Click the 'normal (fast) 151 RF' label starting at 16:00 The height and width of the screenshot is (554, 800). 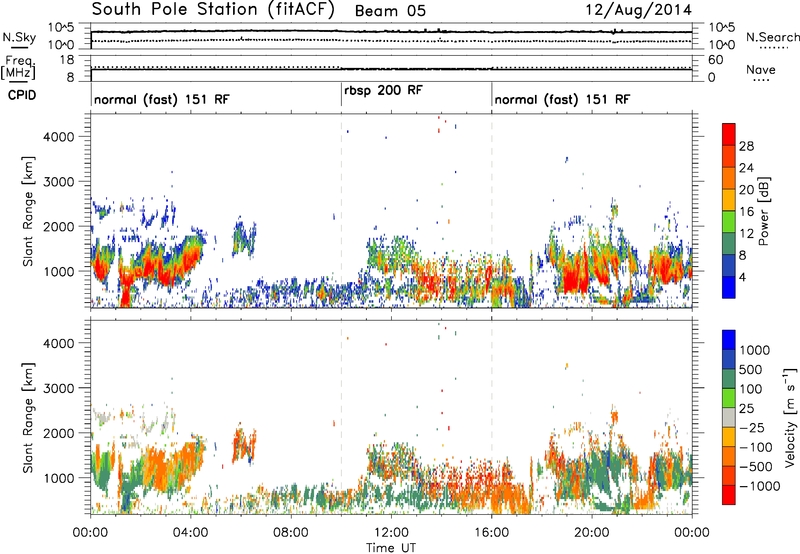(562, 99)
